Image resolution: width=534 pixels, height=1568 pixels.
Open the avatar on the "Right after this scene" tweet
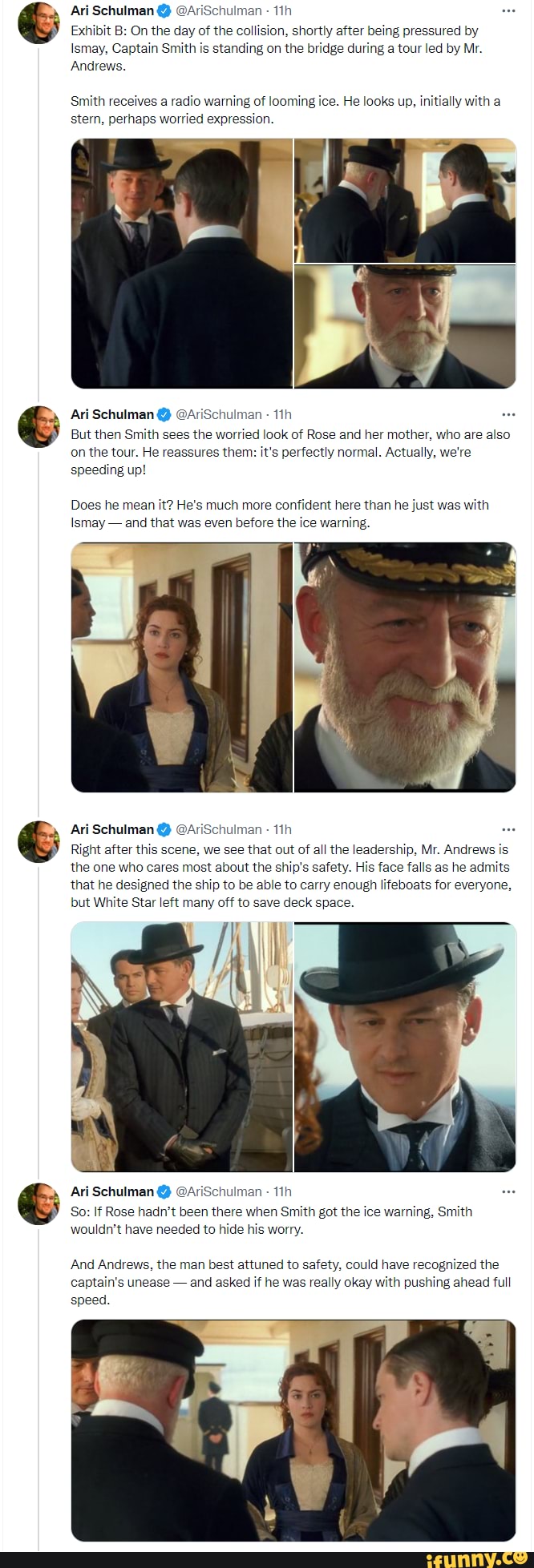coord(38,841)
